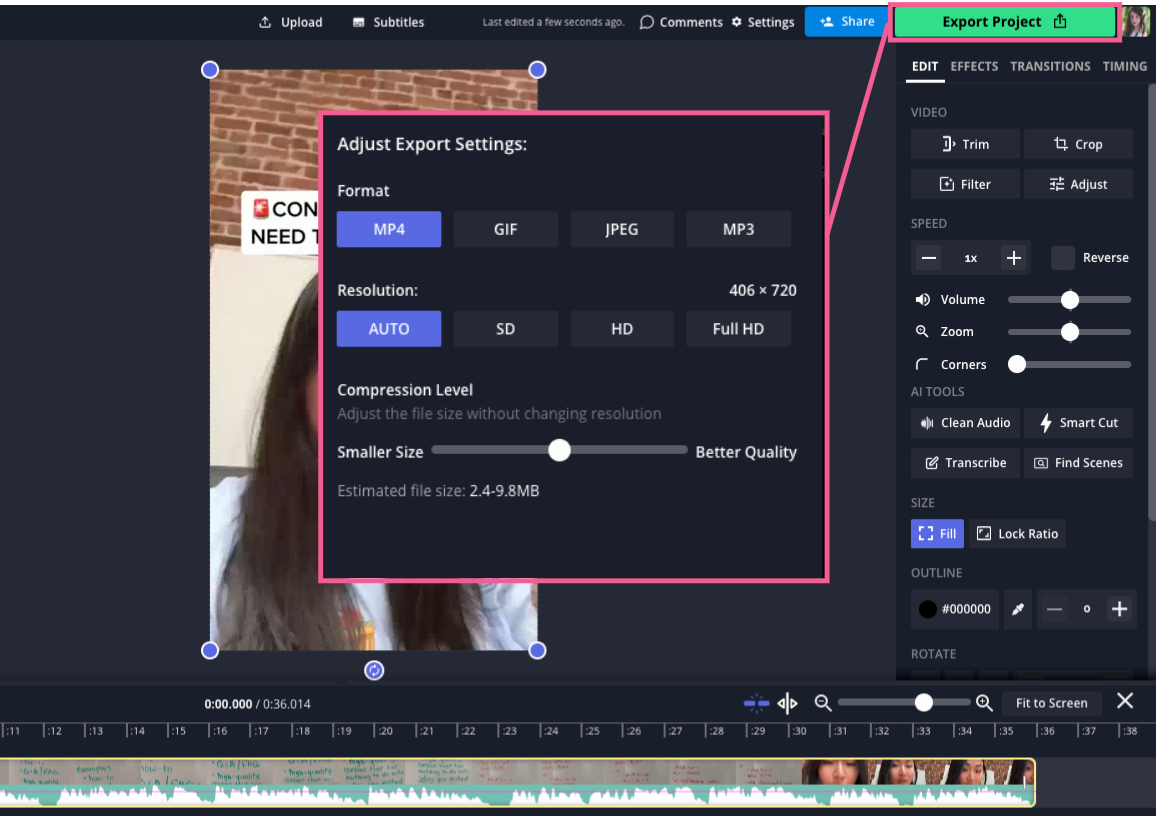Transcribe the video audio
Image resolution: width=1156 pixels, height=816 pixels.
point(964,462)
